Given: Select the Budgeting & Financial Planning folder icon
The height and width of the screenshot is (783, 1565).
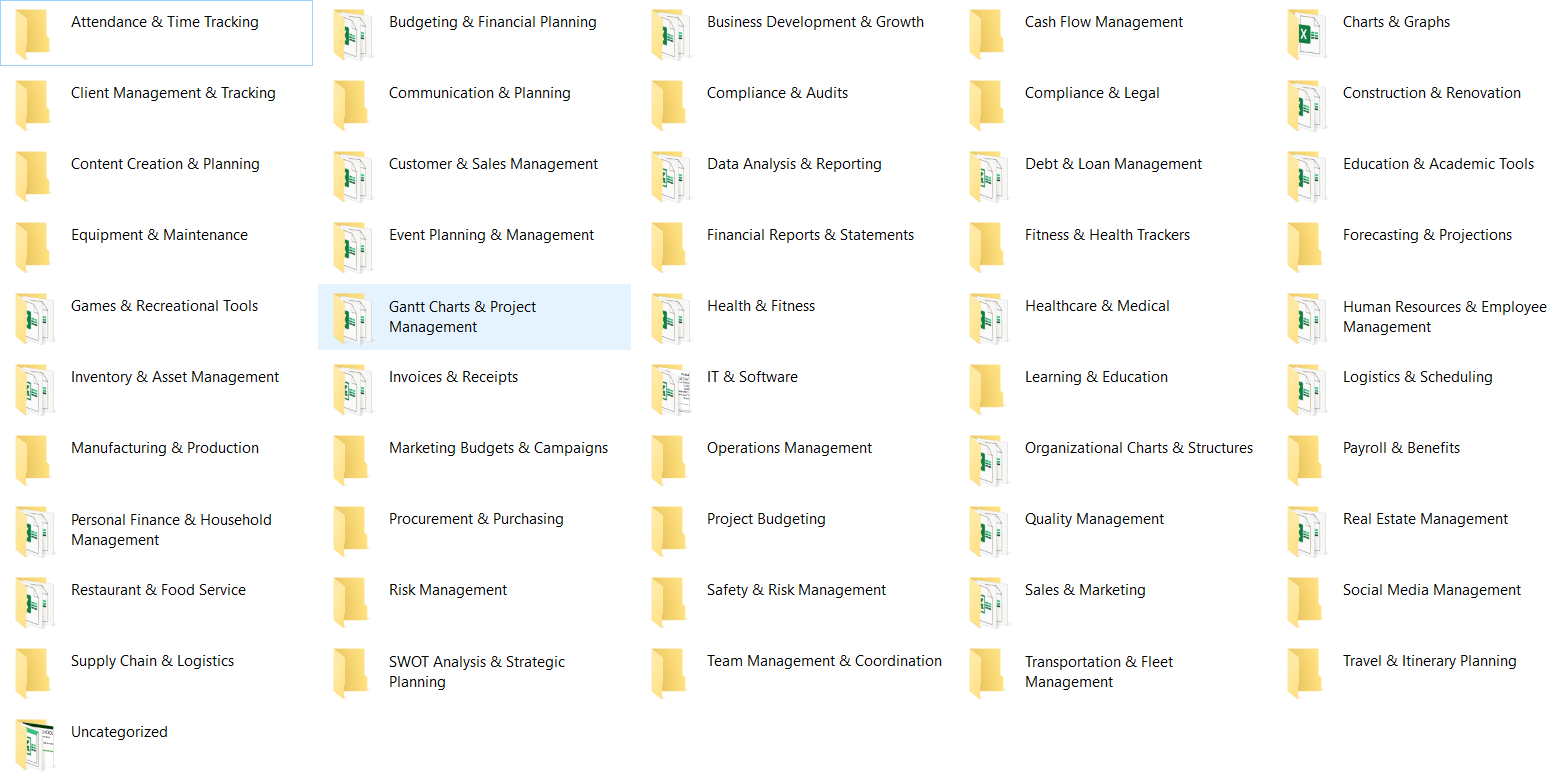Looking at the screenshot, I should click(x=351, y=34).
